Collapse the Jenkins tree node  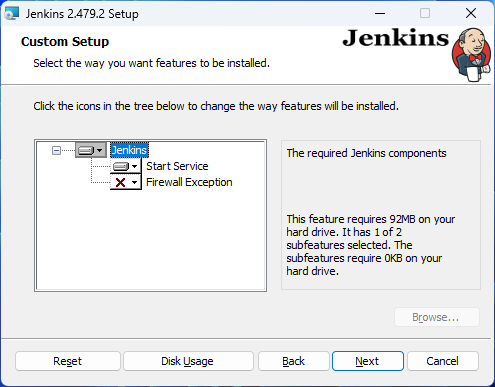[x=56, y=151]
